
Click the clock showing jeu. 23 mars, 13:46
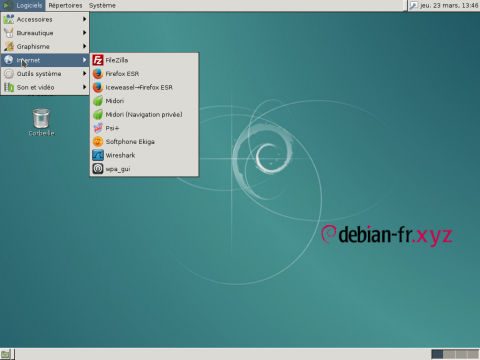pyautogui.click(x=449, y=5)
